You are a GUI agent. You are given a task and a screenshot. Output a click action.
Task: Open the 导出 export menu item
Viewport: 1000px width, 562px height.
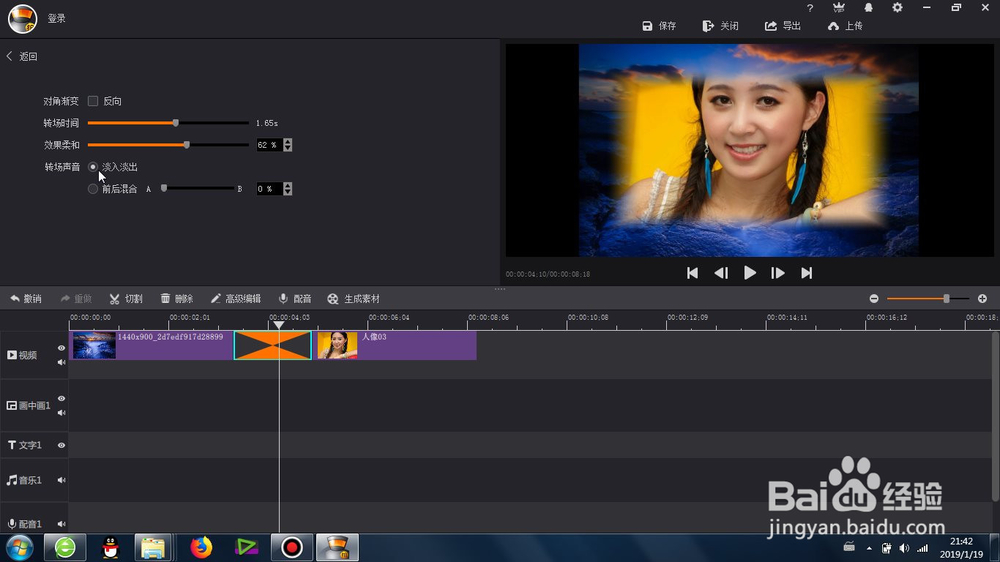tap(783, 26)
